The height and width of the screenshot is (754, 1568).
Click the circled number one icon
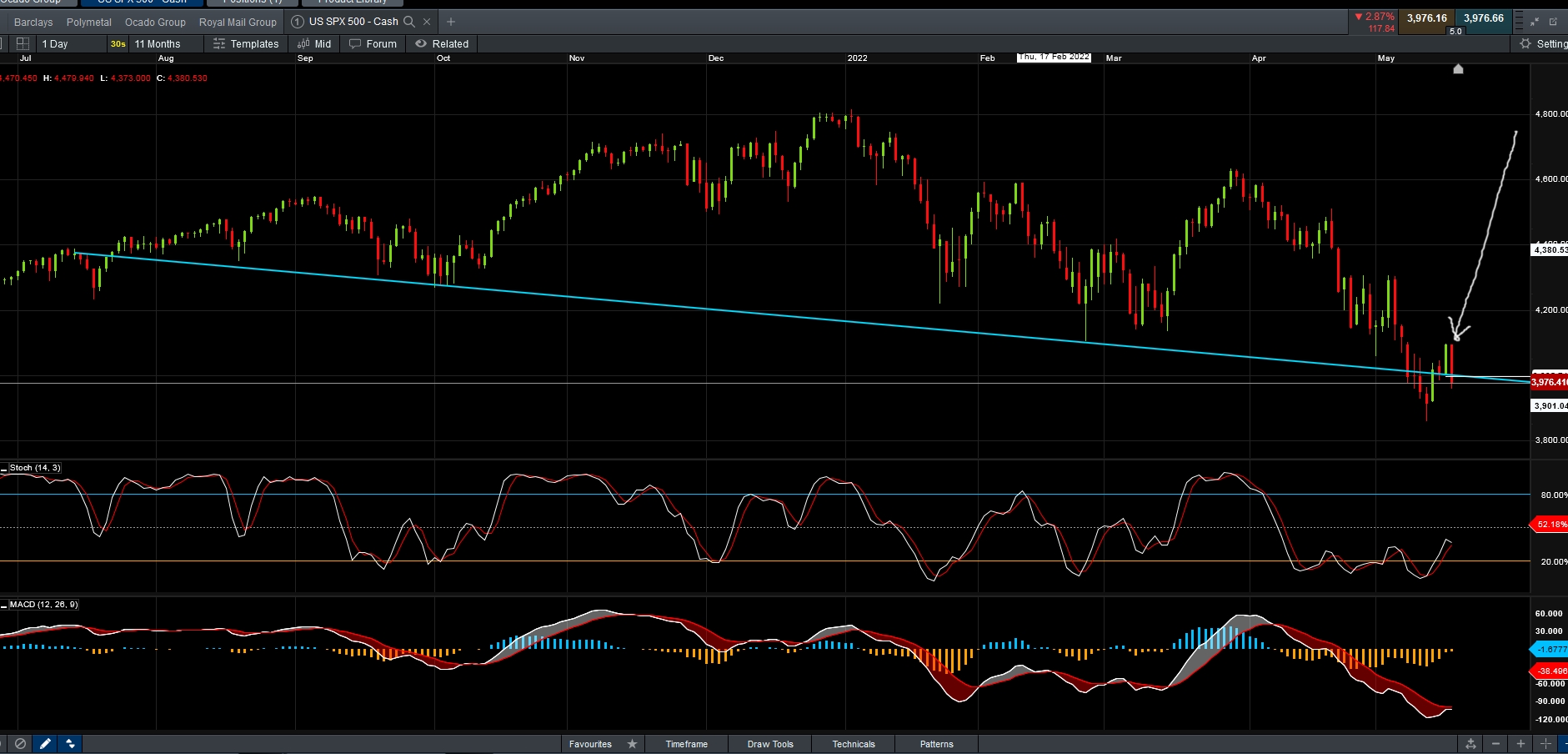point(298,22)
